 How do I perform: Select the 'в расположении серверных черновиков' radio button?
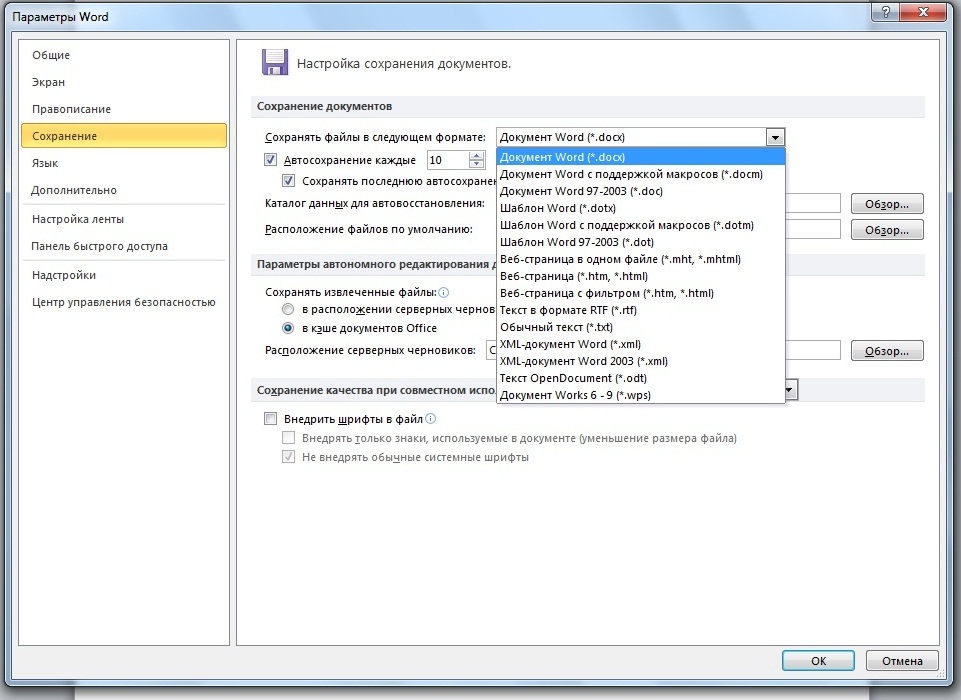(287, 309)
